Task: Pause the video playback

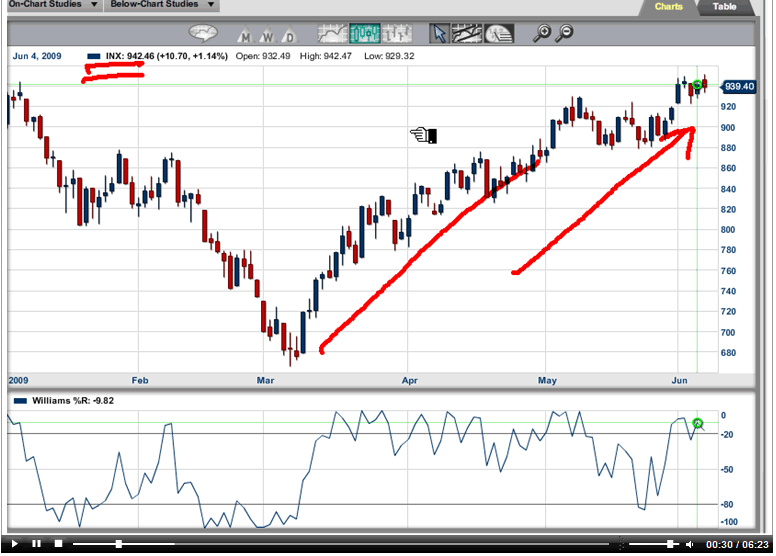Action: (36, 544)
